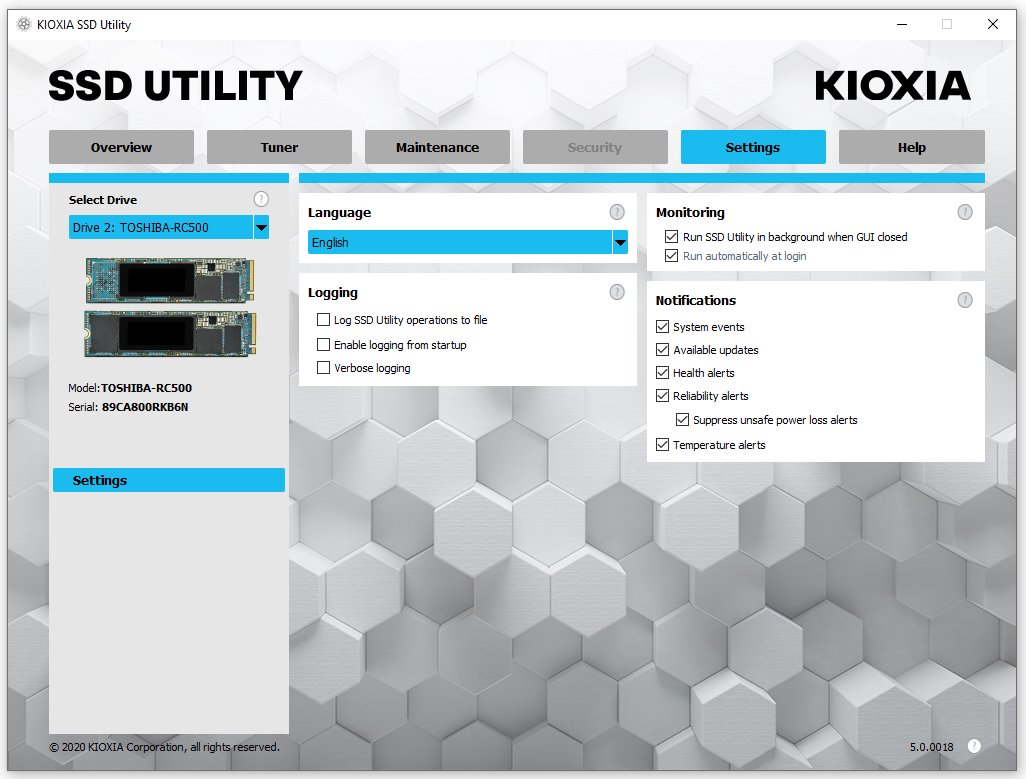Expand the Language dropdown arrow
Screen dimensions: 1026x779
[x=620, y=243]
